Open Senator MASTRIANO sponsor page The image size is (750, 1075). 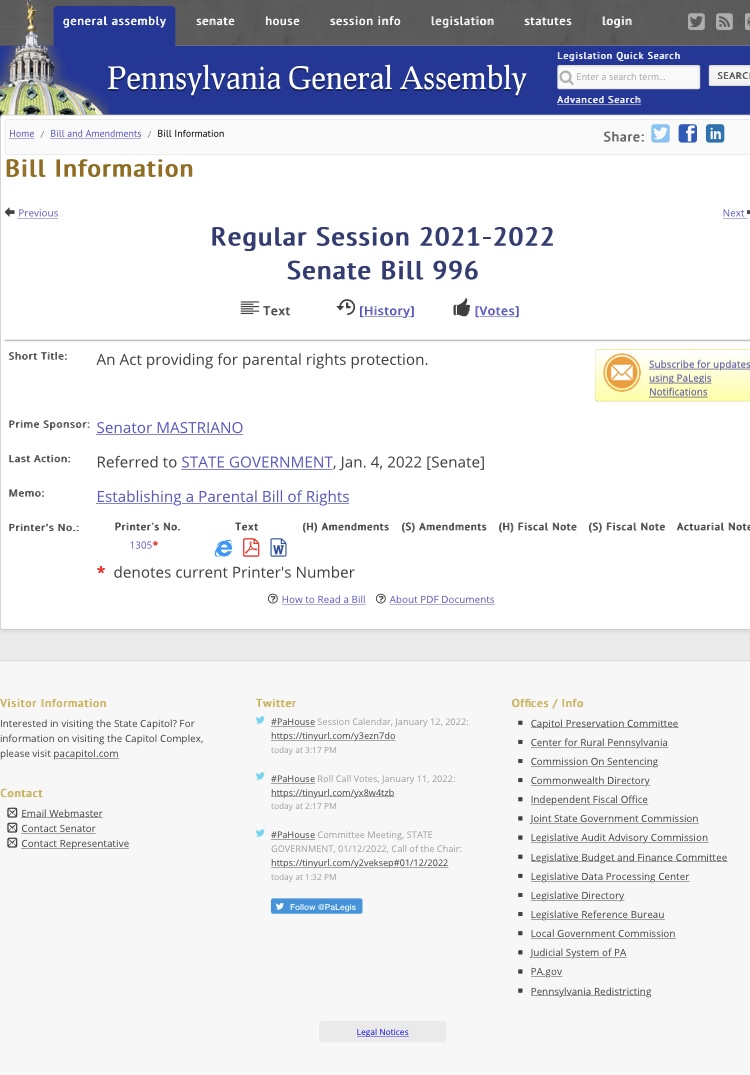[x=169, y=428]
